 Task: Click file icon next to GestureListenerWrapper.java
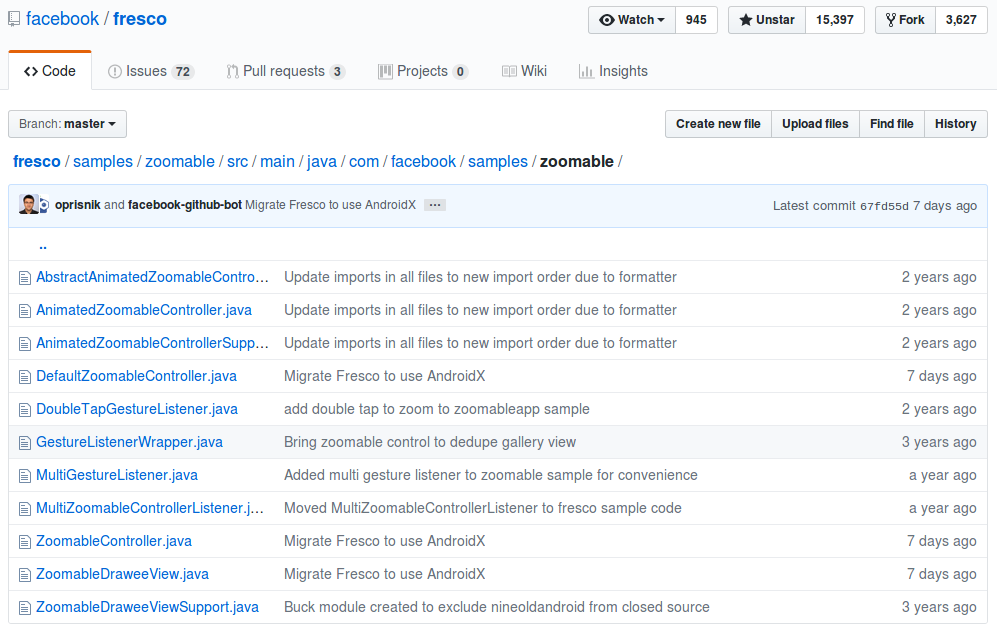25,443
